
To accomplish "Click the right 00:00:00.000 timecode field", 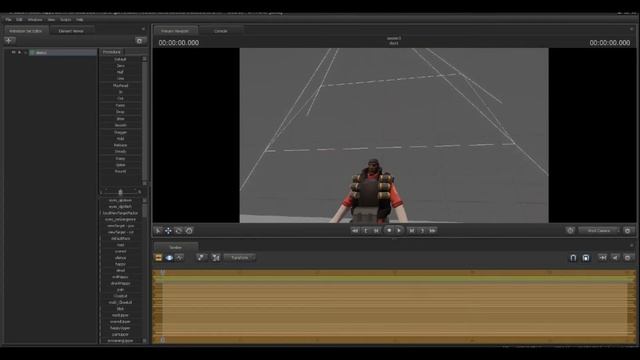I will (x=609, y=43).
